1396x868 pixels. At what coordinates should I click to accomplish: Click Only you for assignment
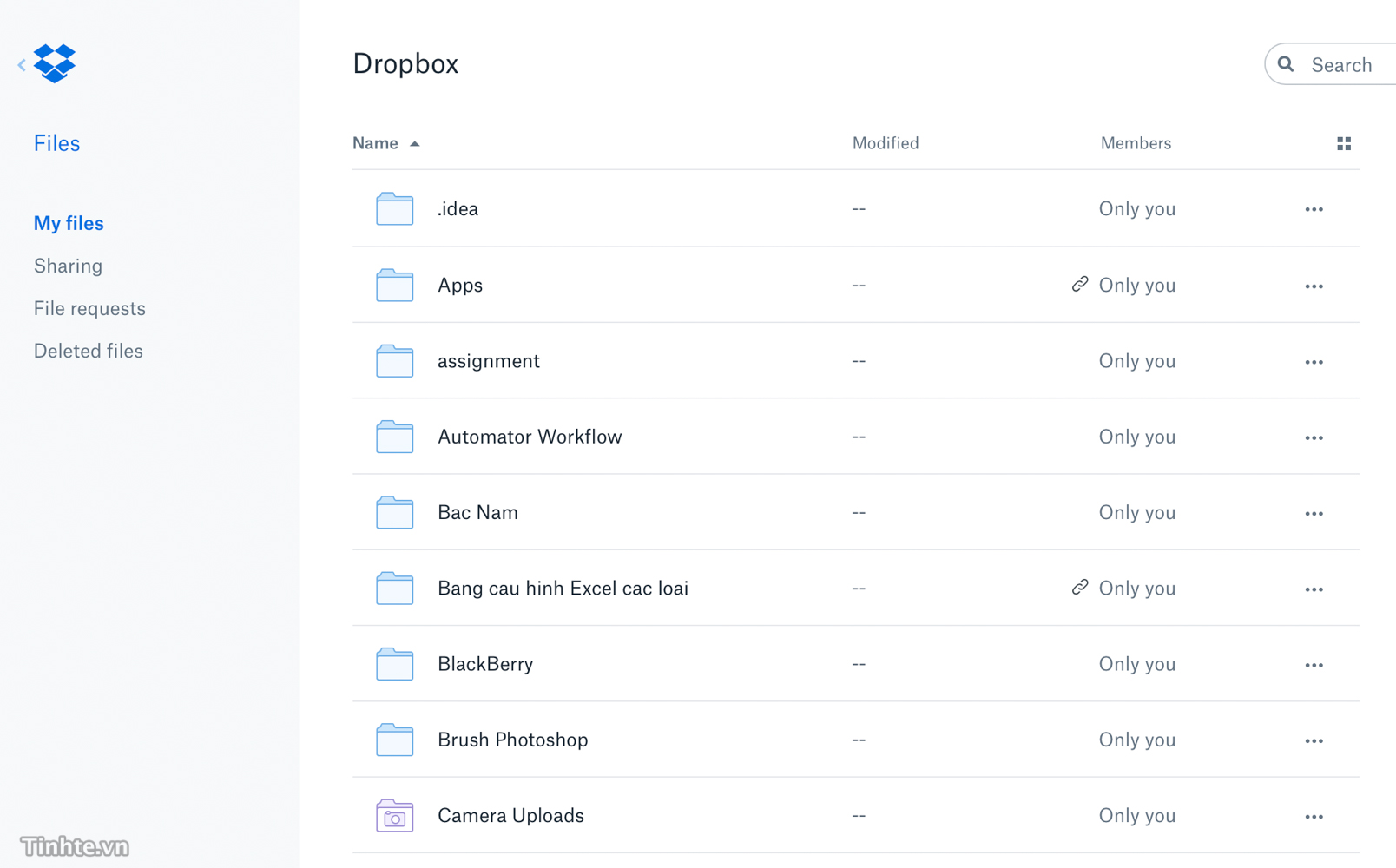1137,361
